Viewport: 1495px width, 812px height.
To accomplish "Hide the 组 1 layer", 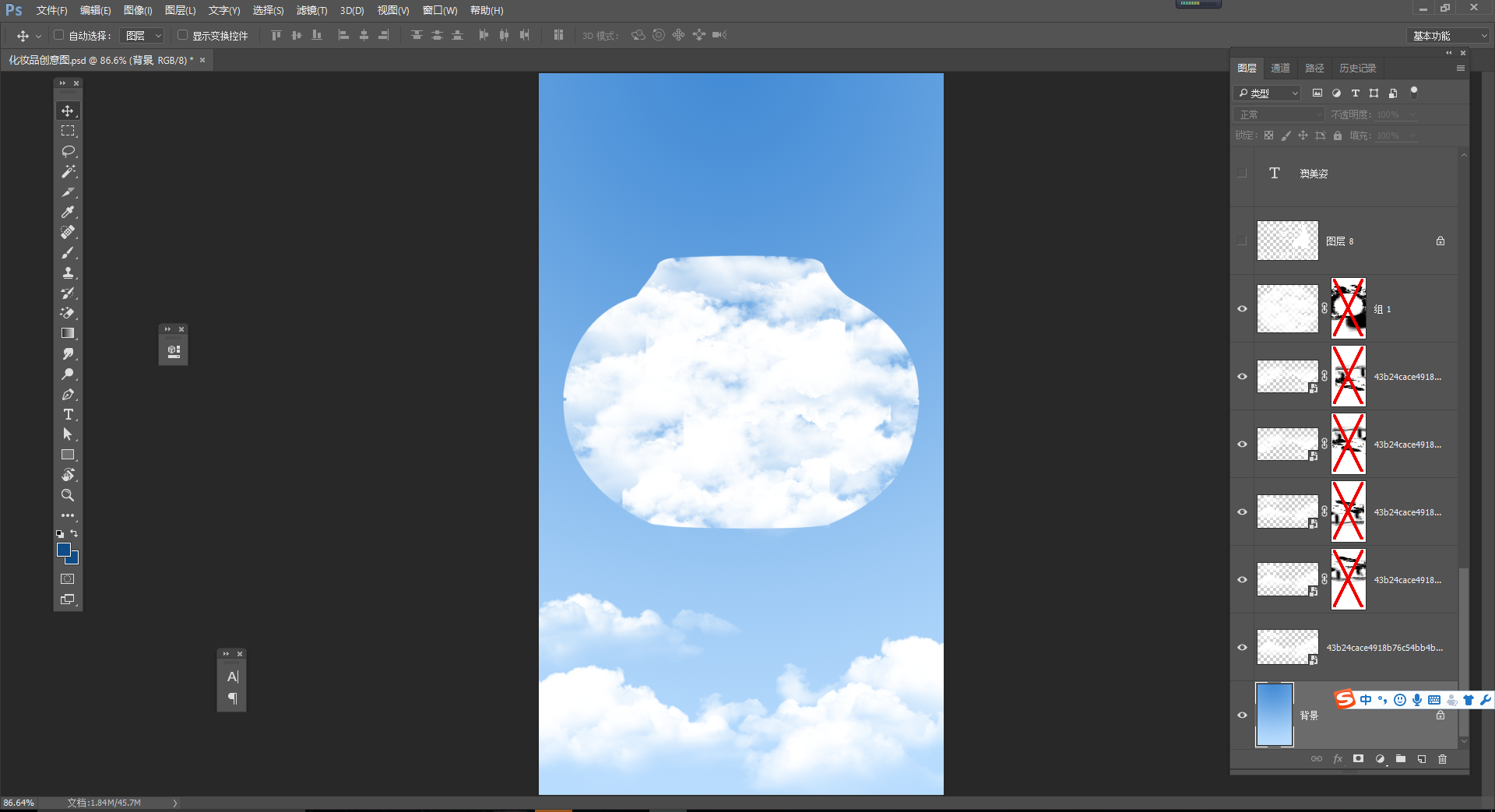I will pos(1242,309).
